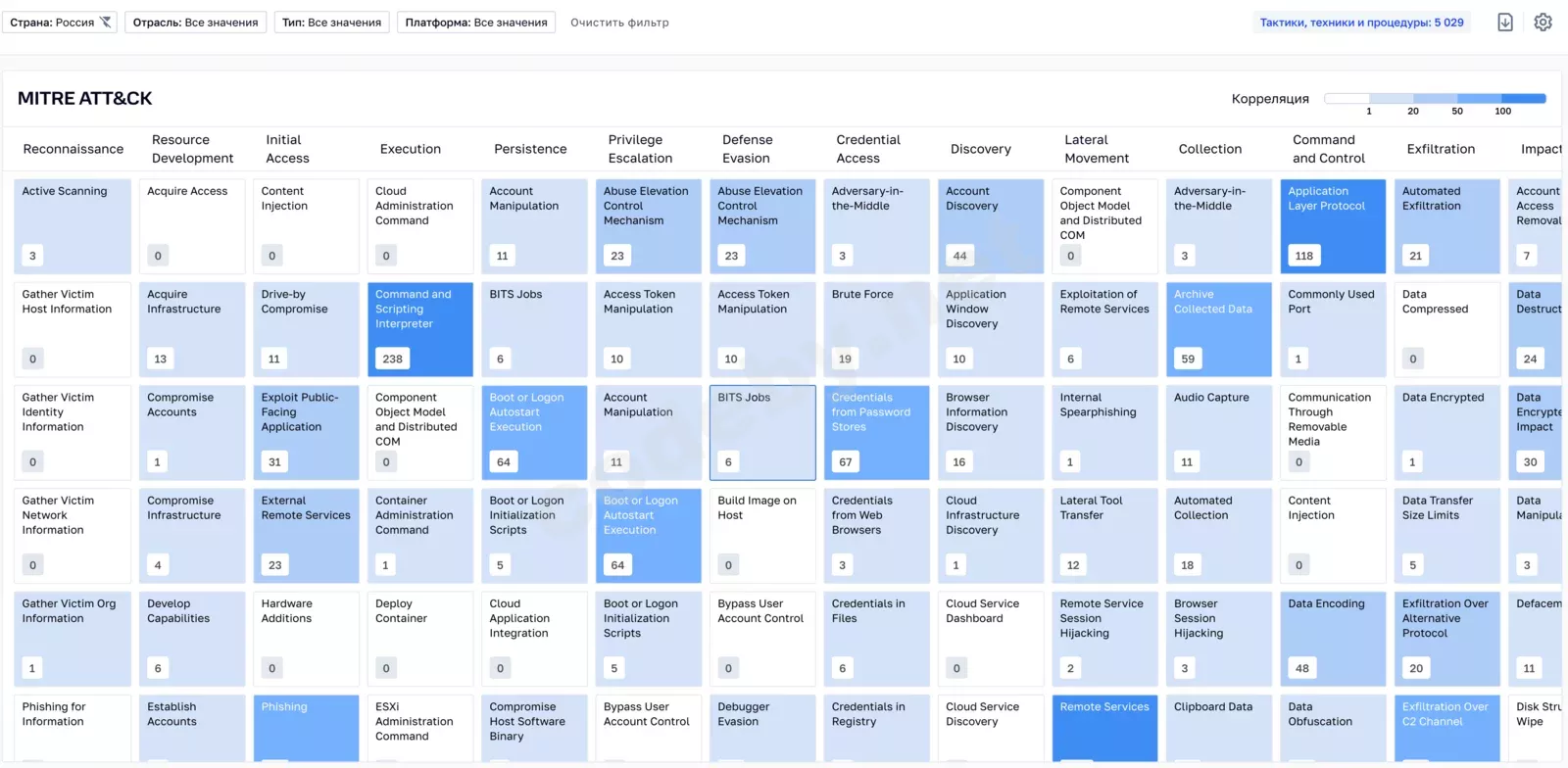Select the Initial Access column header
The image size is (1568, 768).
click(x=287, y=149)
